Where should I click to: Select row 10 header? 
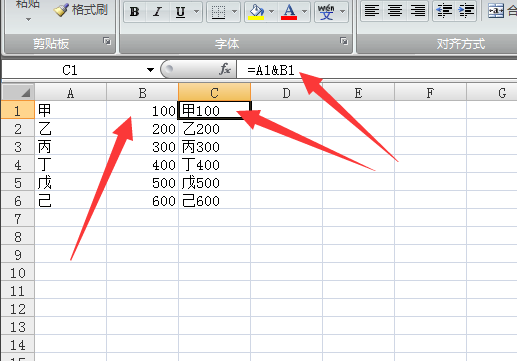pos(18,273)
